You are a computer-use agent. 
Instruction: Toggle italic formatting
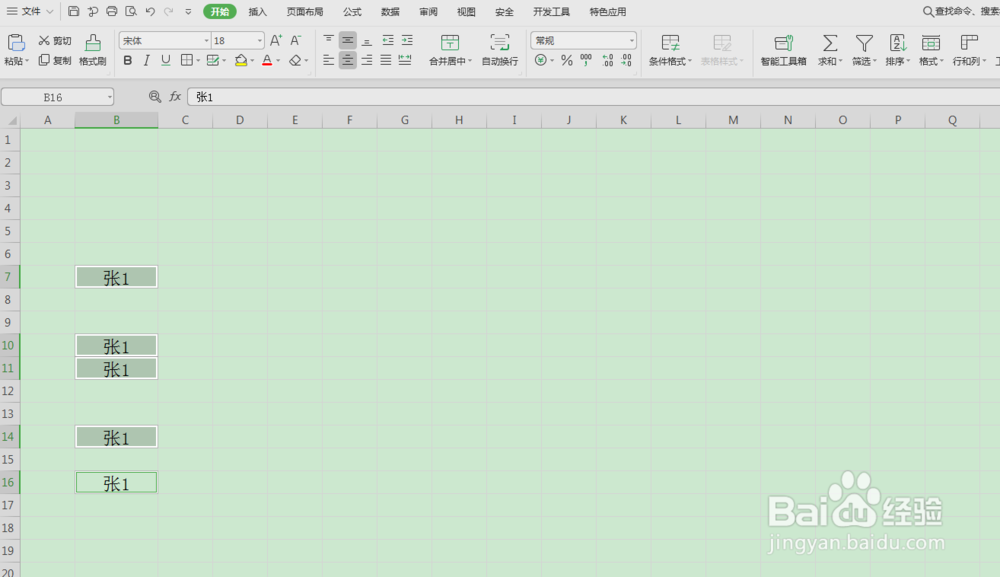point(147,61)
